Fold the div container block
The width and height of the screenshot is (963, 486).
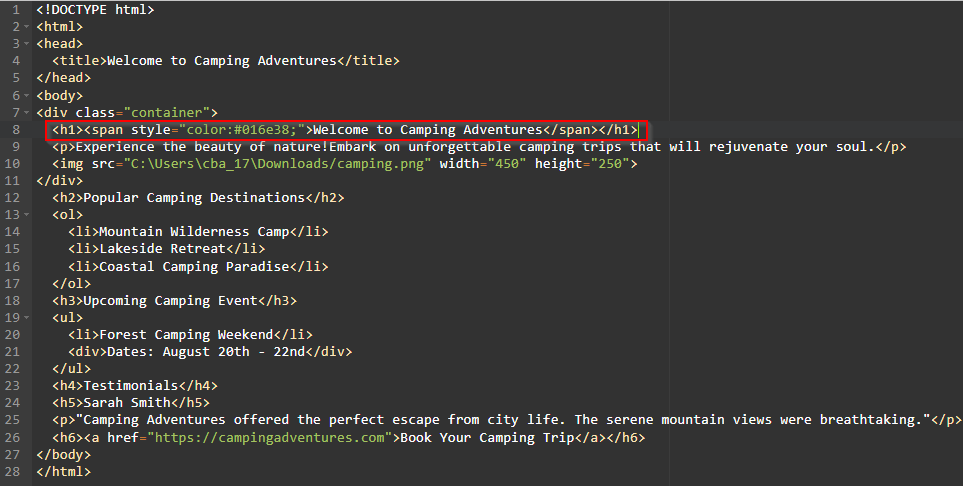coord(26,113)
